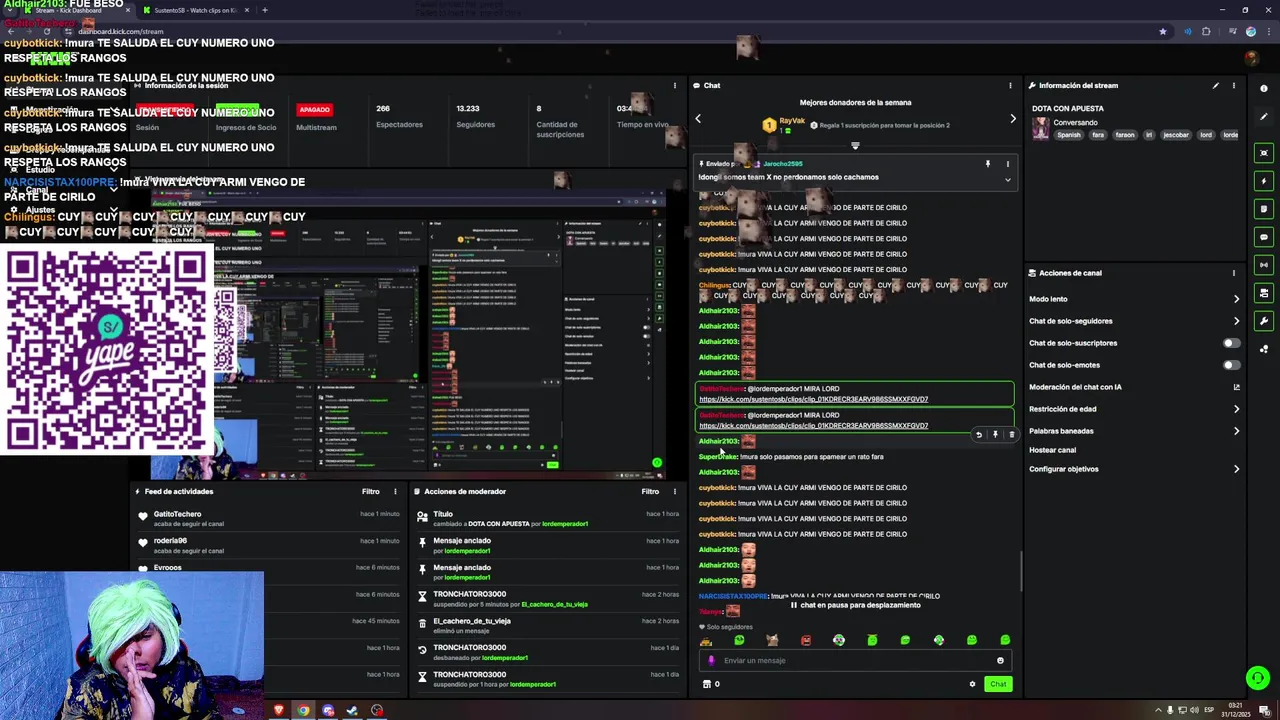1280x720 pixels.
Task: Open three-dot menu on pinned message
Action: (1007, 163)
